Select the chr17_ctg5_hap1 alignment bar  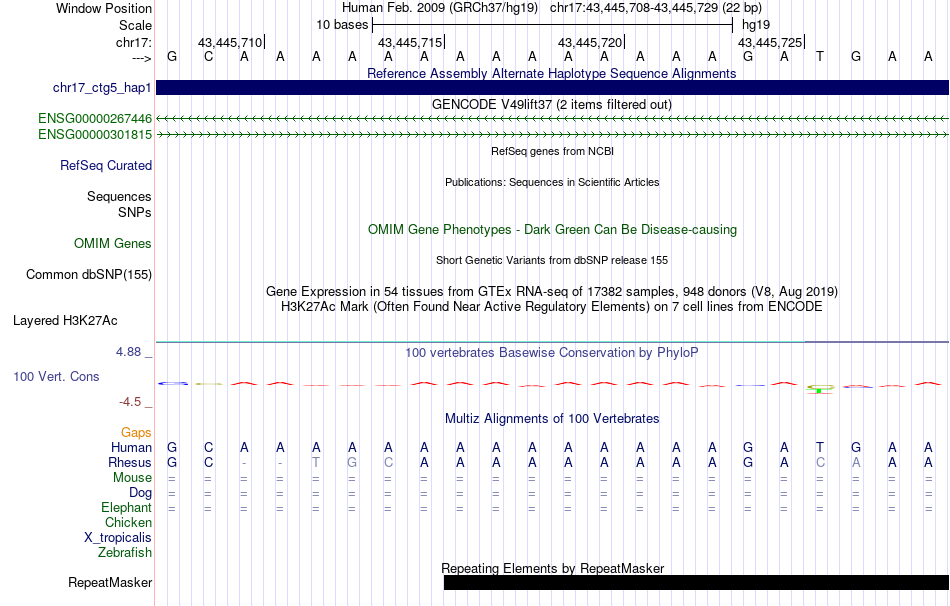553,88
